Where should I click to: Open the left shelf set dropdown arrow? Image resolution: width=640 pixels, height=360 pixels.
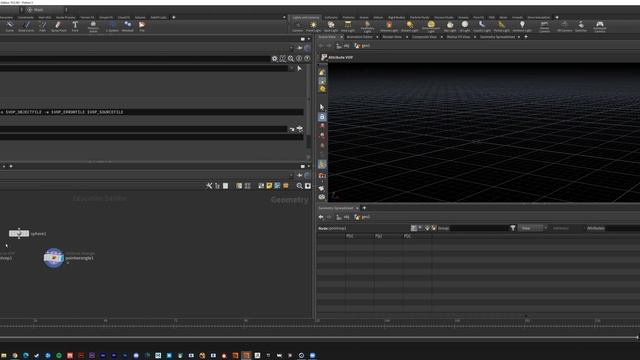coord(284,18)
